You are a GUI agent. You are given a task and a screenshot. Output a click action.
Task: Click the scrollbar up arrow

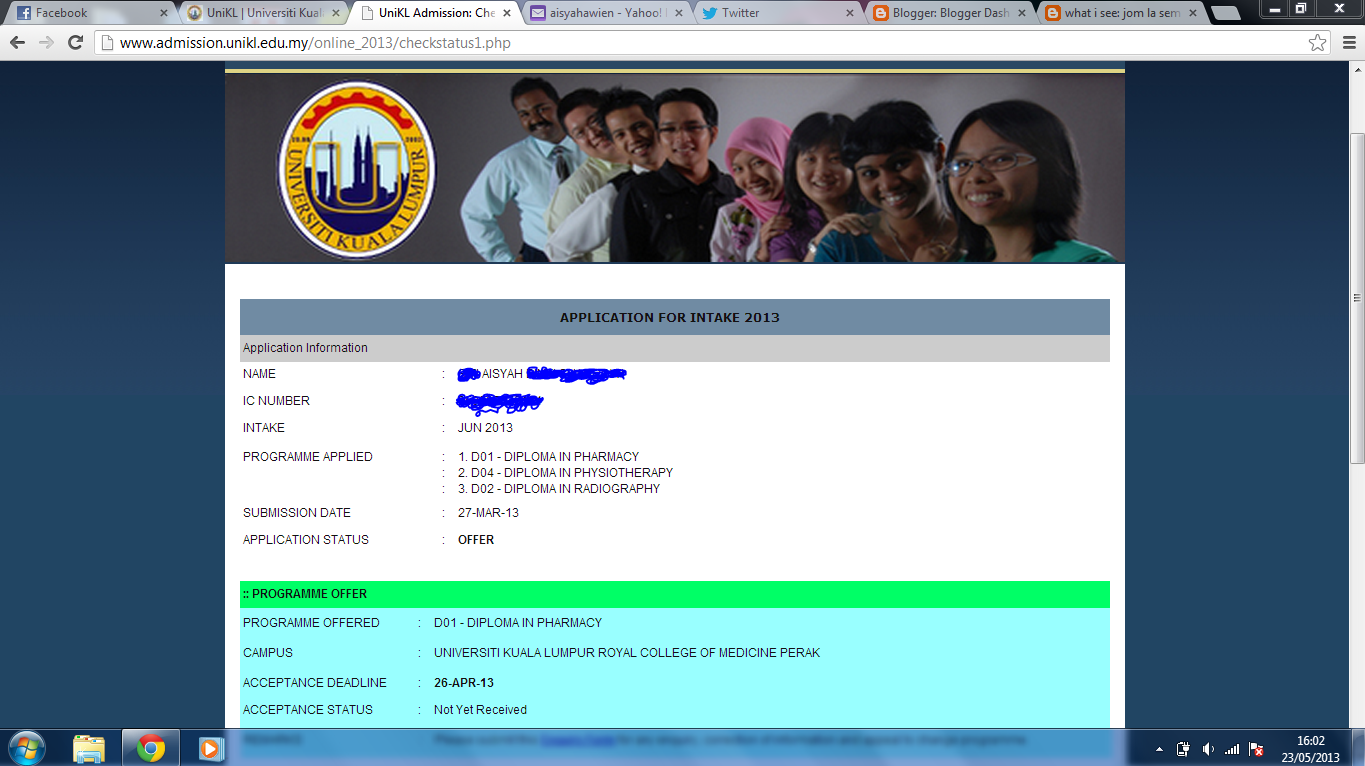point(1357,70)
